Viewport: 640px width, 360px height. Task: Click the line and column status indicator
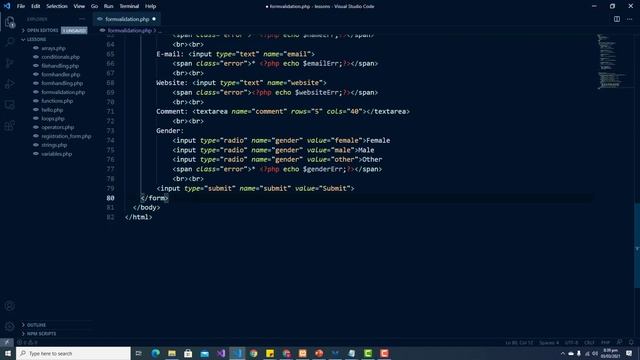click(x=519, y=342)
